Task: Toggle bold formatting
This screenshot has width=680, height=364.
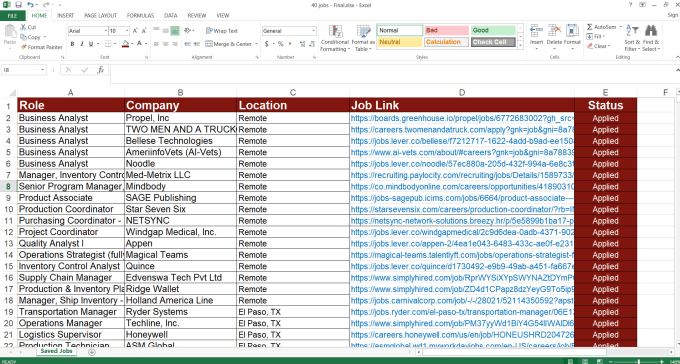Action: 72,44
